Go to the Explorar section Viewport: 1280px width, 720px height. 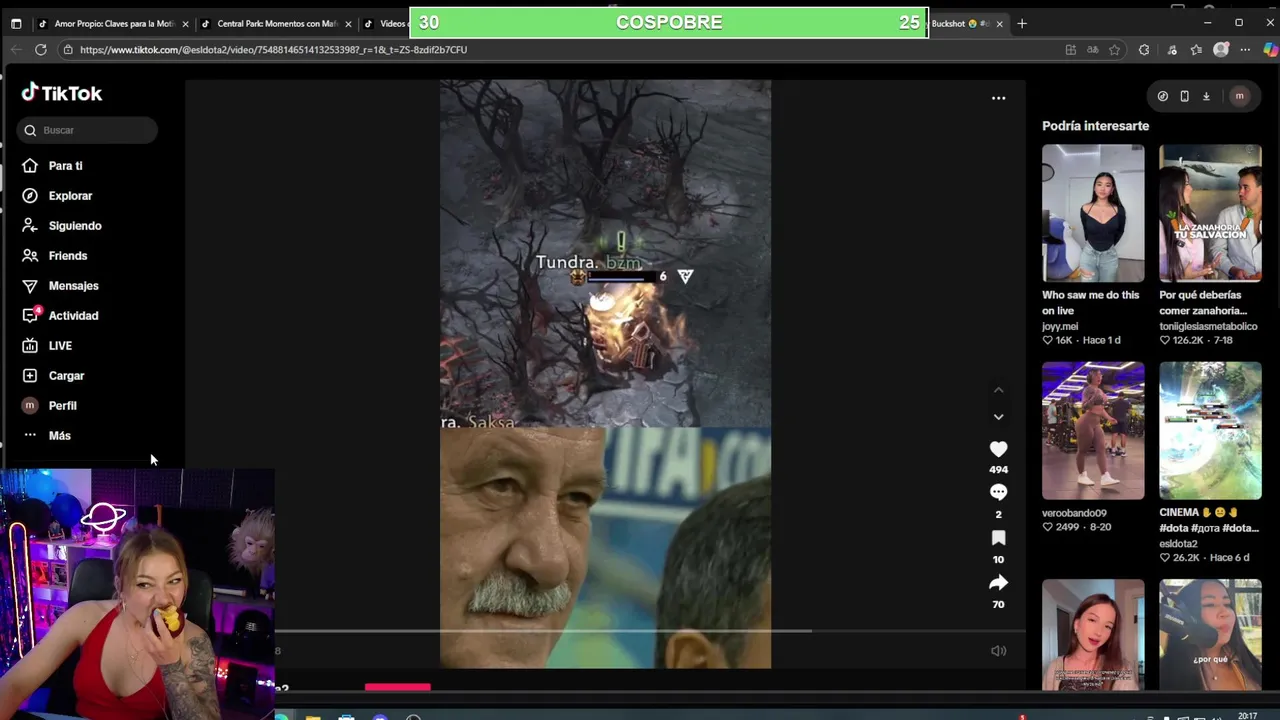[70, 196]
